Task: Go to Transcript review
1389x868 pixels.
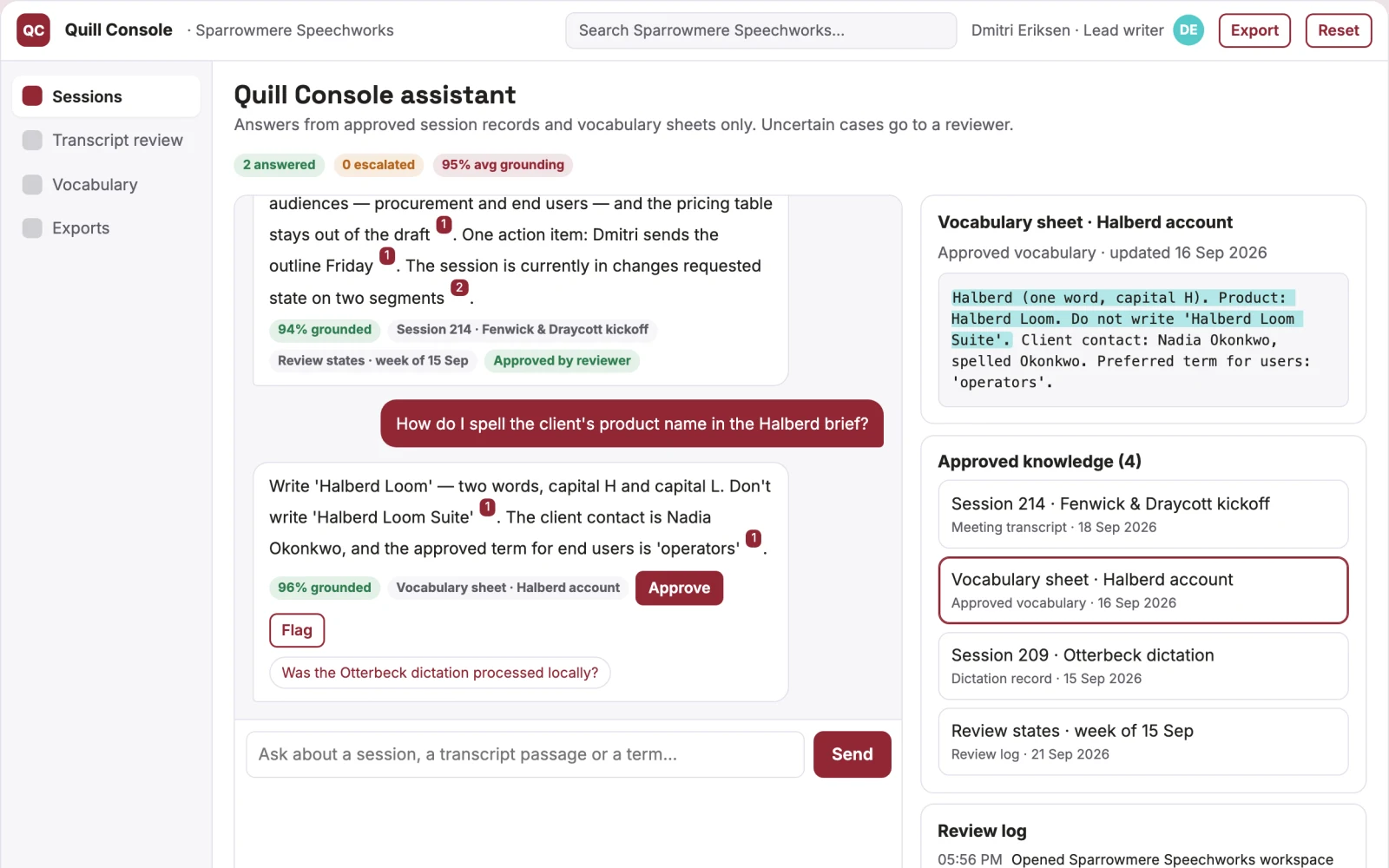Action: click(x=106, y=141)
